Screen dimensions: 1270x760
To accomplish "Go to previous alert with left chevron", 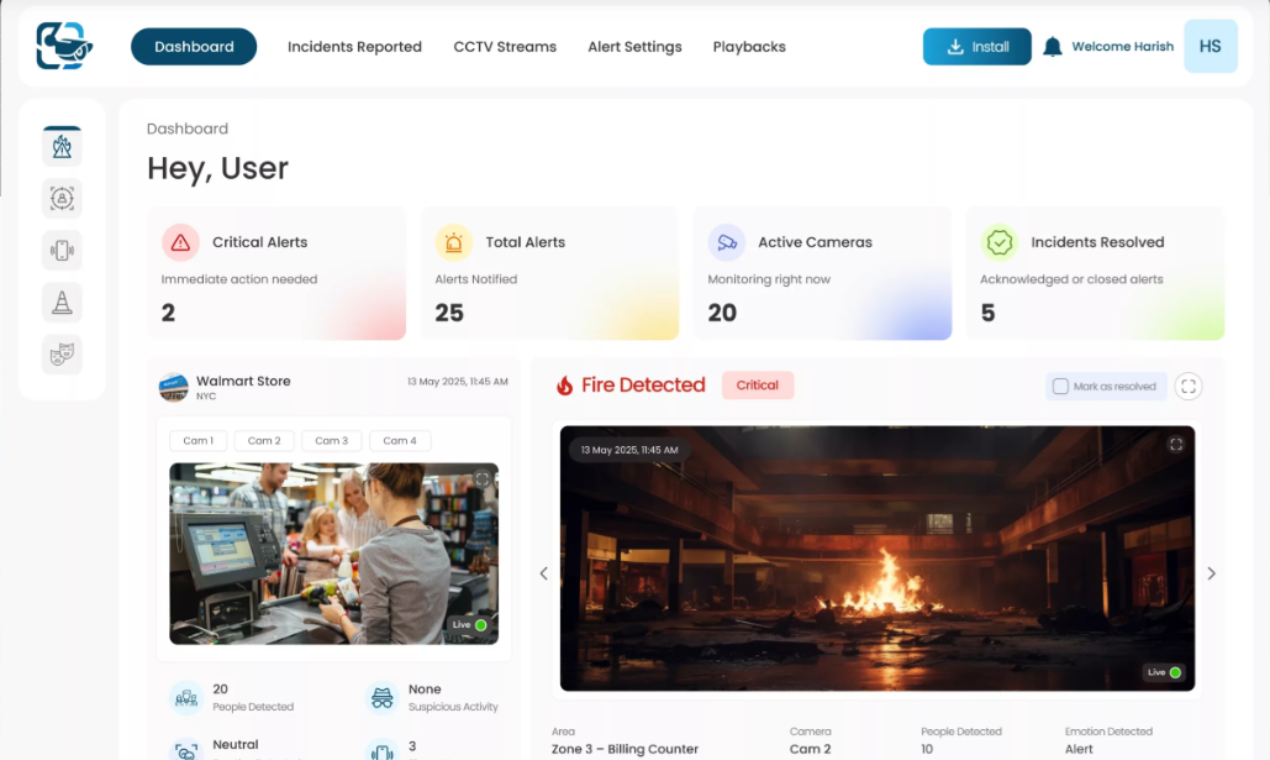I will [544, 573].
